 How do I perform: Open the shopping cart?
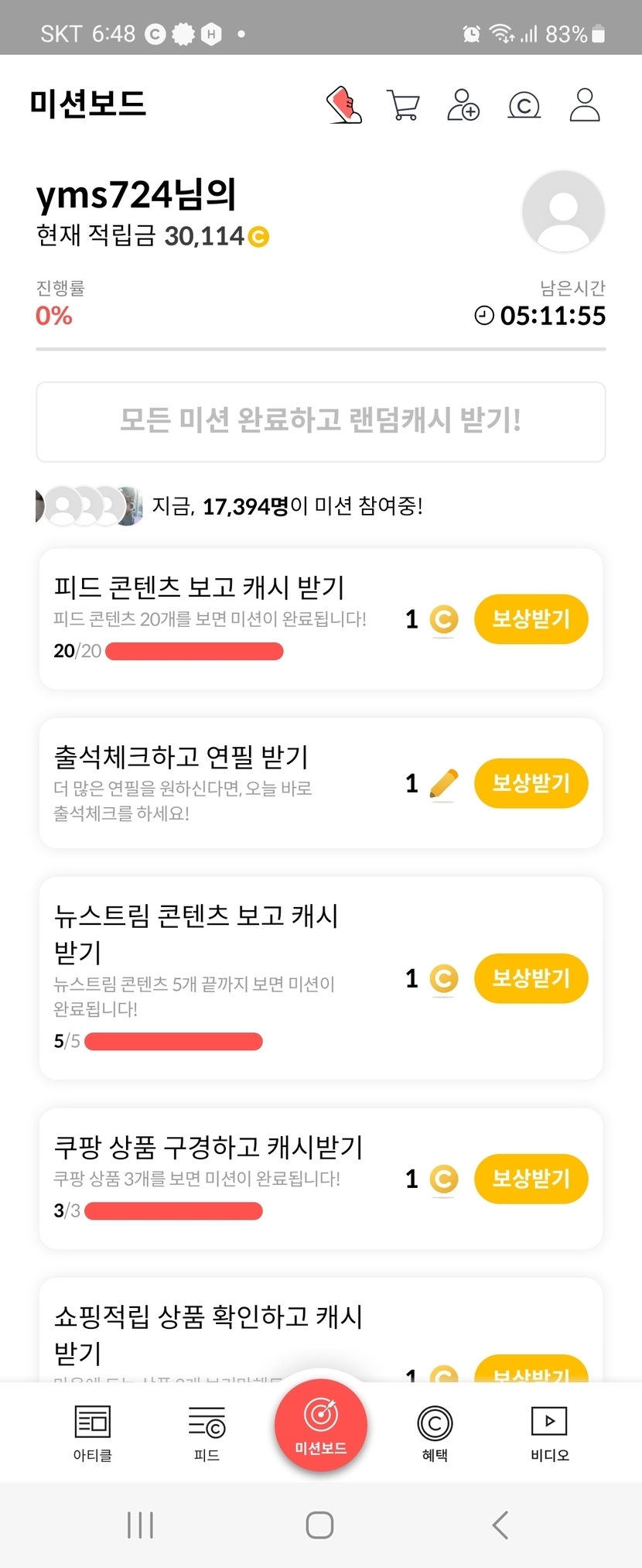tap(403, 105)
